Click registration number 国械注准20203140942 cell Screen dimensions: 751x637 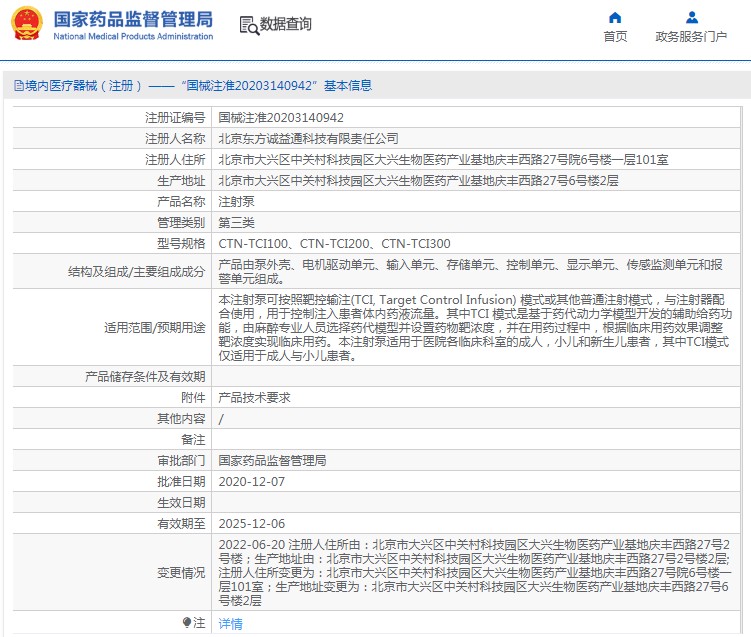point(281,117)
